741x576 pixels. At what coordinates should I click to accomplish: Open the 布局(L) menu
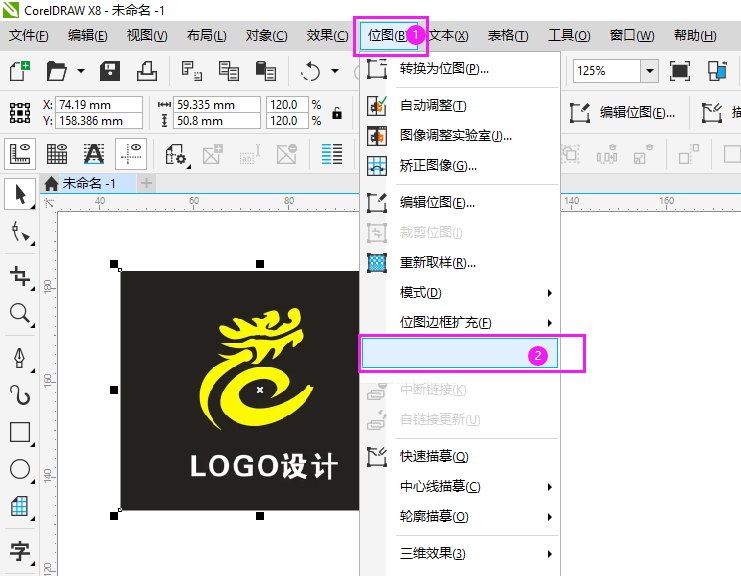coord(207,36)
